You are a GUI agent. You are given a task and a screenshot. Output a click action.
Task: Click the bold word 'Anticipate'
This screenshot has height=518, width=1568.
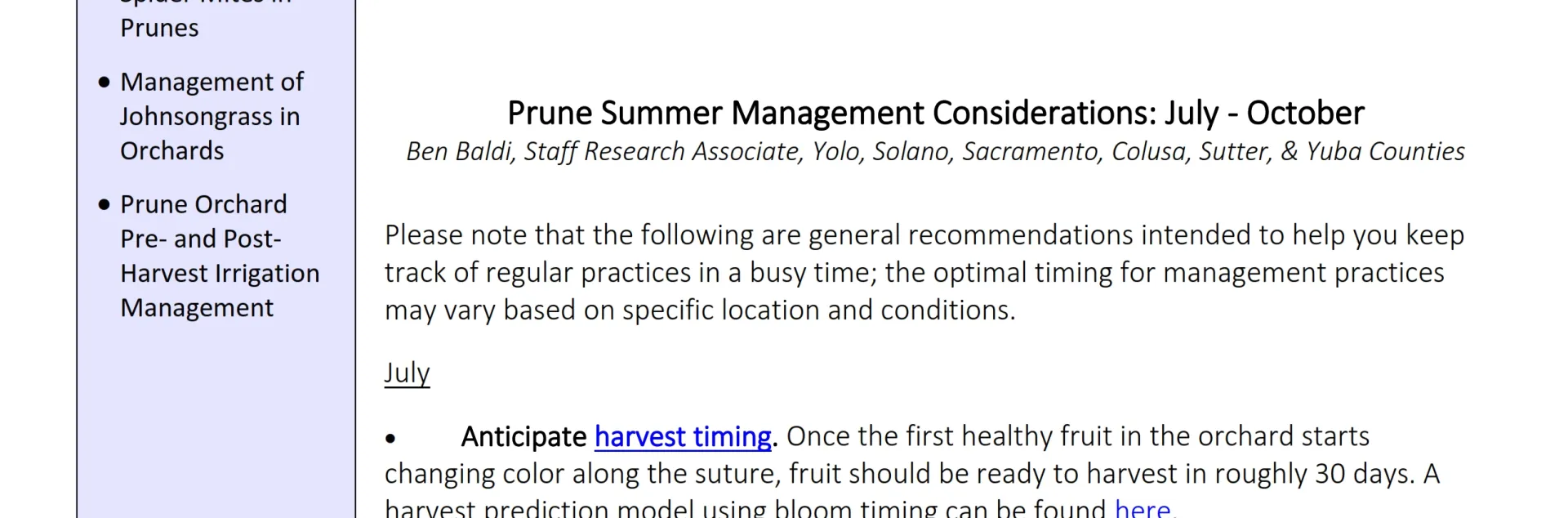tap(523, 437)
